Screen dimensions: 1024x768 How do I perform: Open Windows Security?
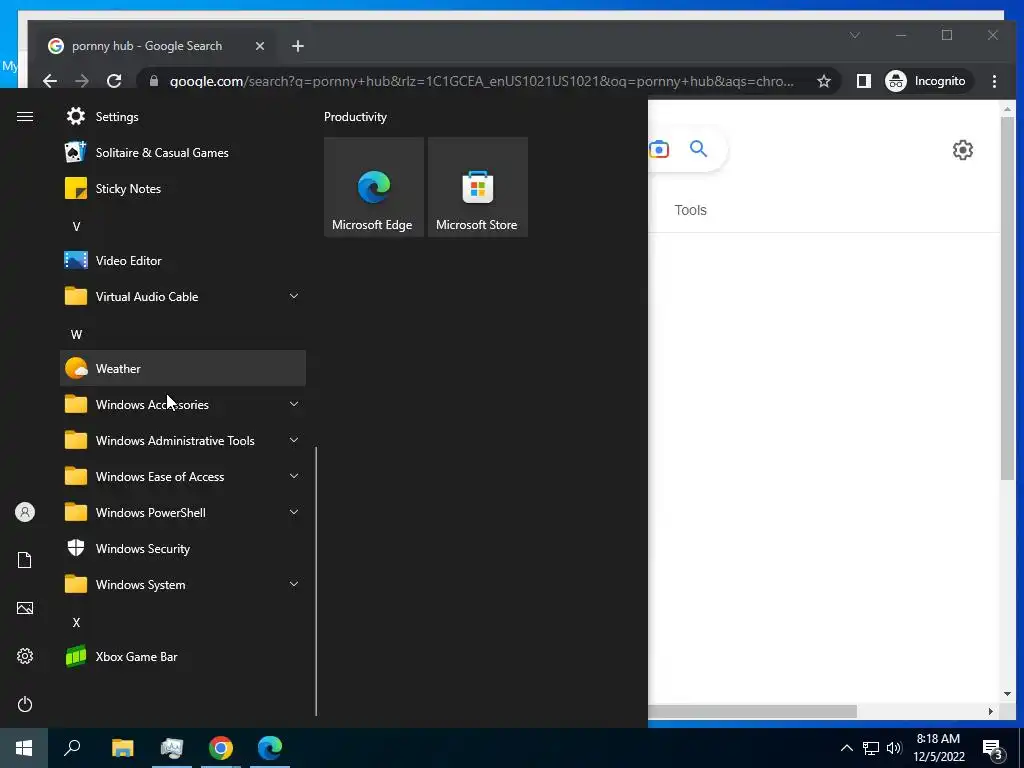point(183,549)
